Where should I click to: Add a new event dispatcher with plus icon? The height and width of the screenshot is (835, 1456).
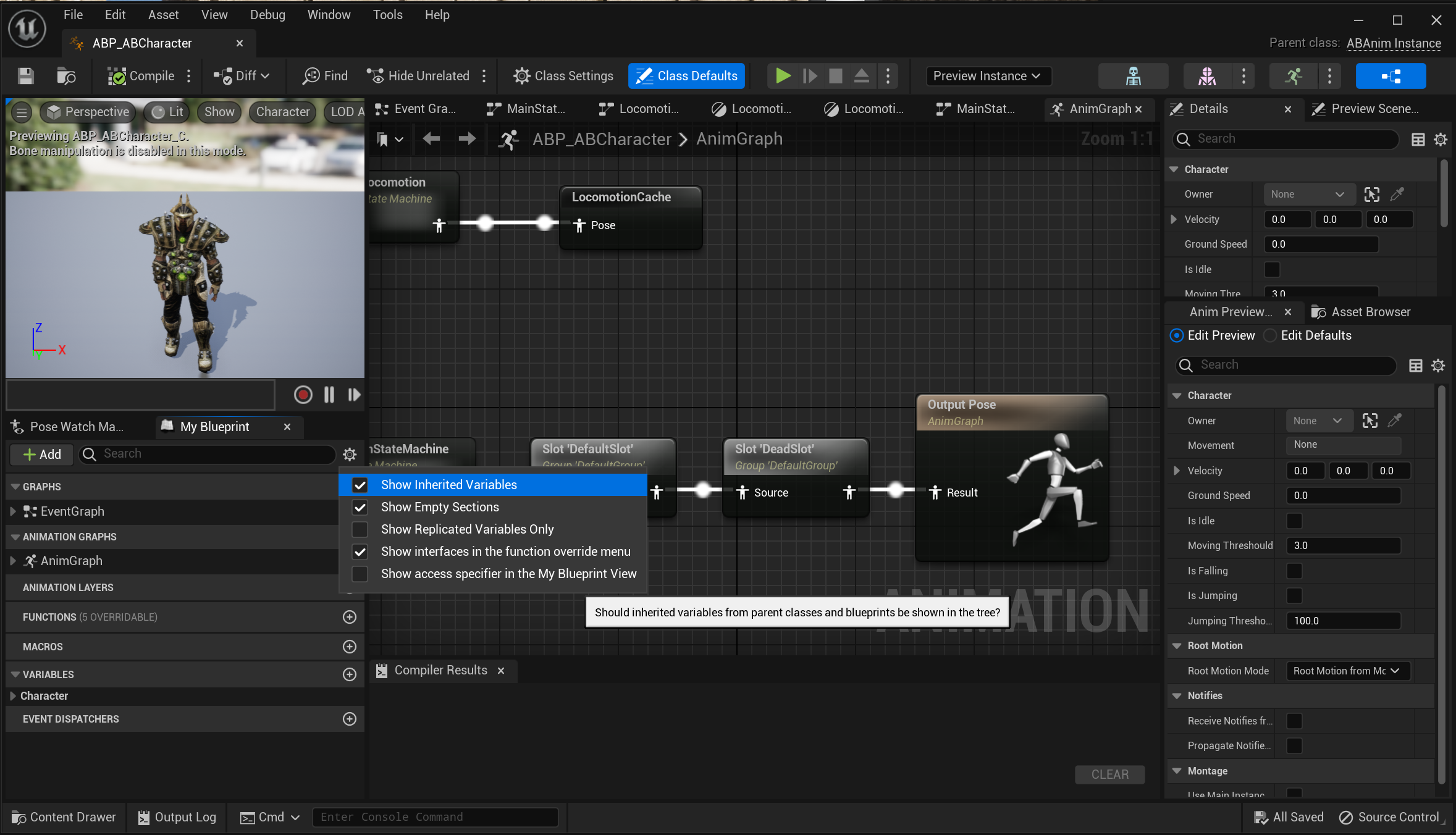[x=350, y=719]
